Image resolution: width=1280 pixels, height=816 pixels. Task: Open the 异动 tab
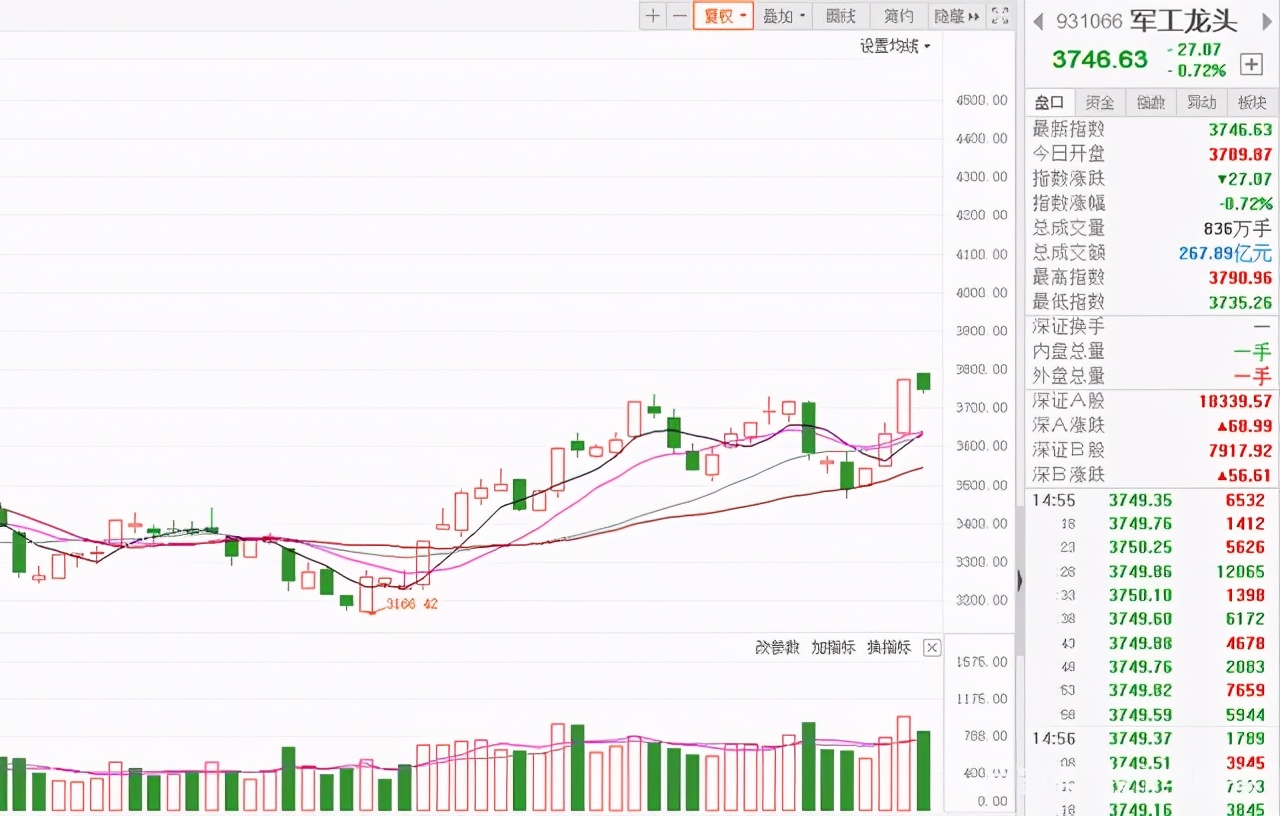tap(1202, 102)
